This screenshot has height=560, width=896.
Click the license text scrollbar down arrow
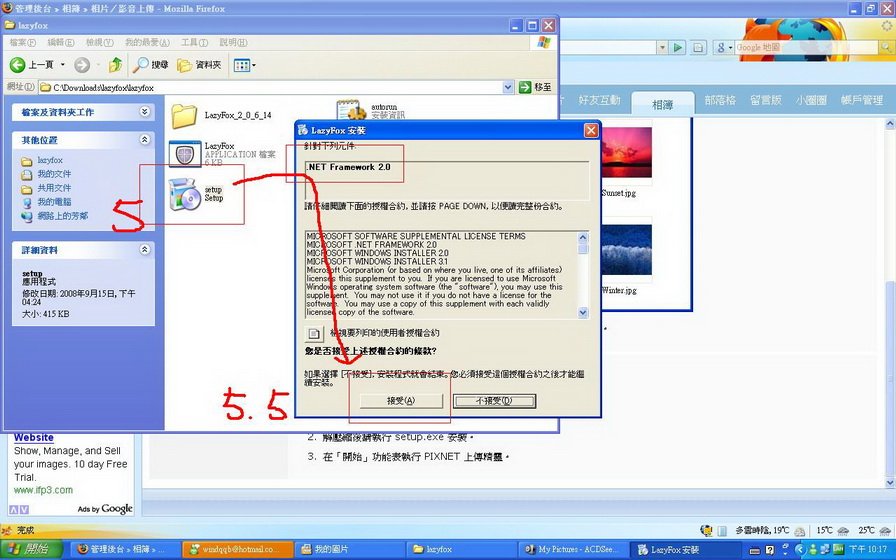tap(583, 313)
